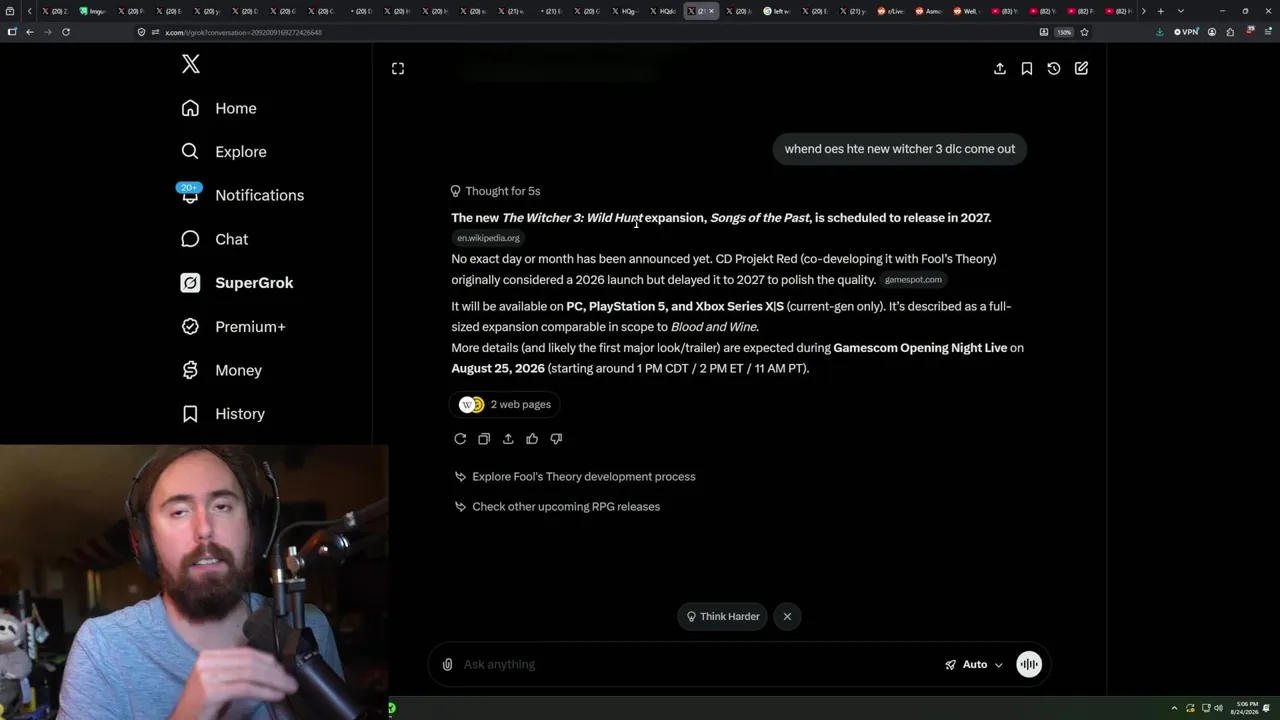The width and height of the screenshot is (1280, 720).
Task: Click the X logo in the sidebar
Action: (x=191, y=65)
